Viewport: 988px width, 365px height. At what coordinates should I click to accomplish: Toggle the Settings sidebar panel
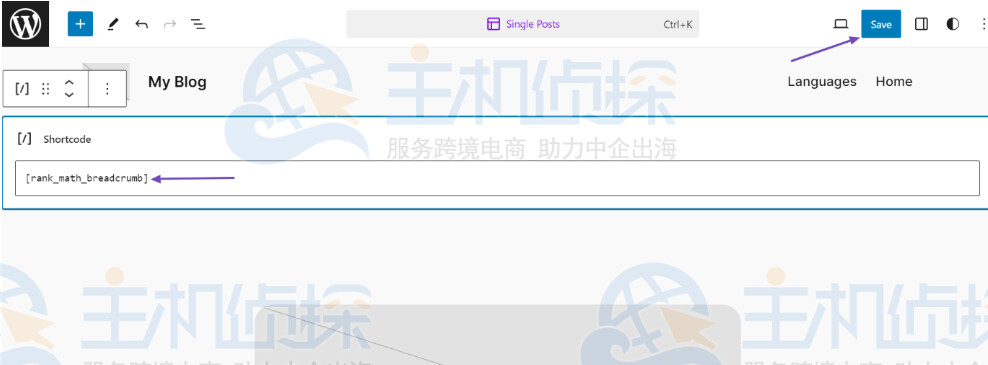pyautogui.click(x=921, y=24)
